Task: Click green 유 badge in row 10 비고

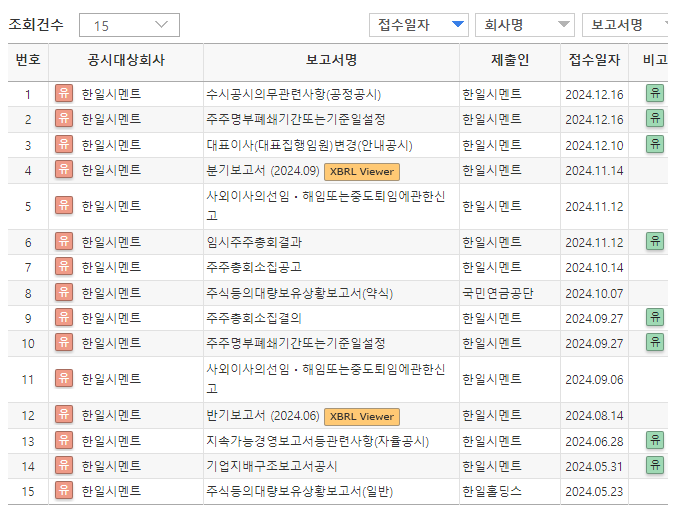Action: 655,342
